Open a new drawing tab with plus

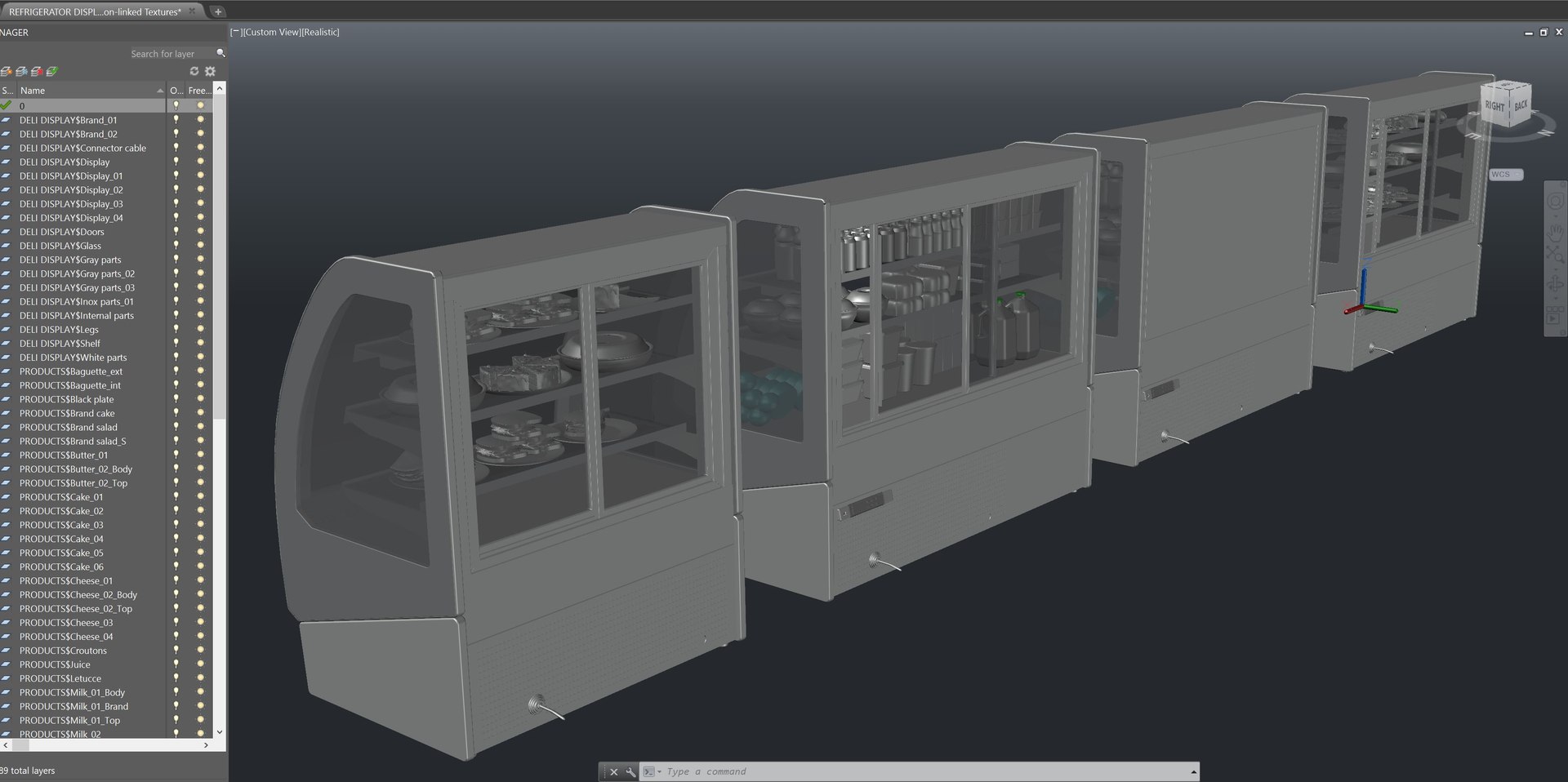point(218,11)
